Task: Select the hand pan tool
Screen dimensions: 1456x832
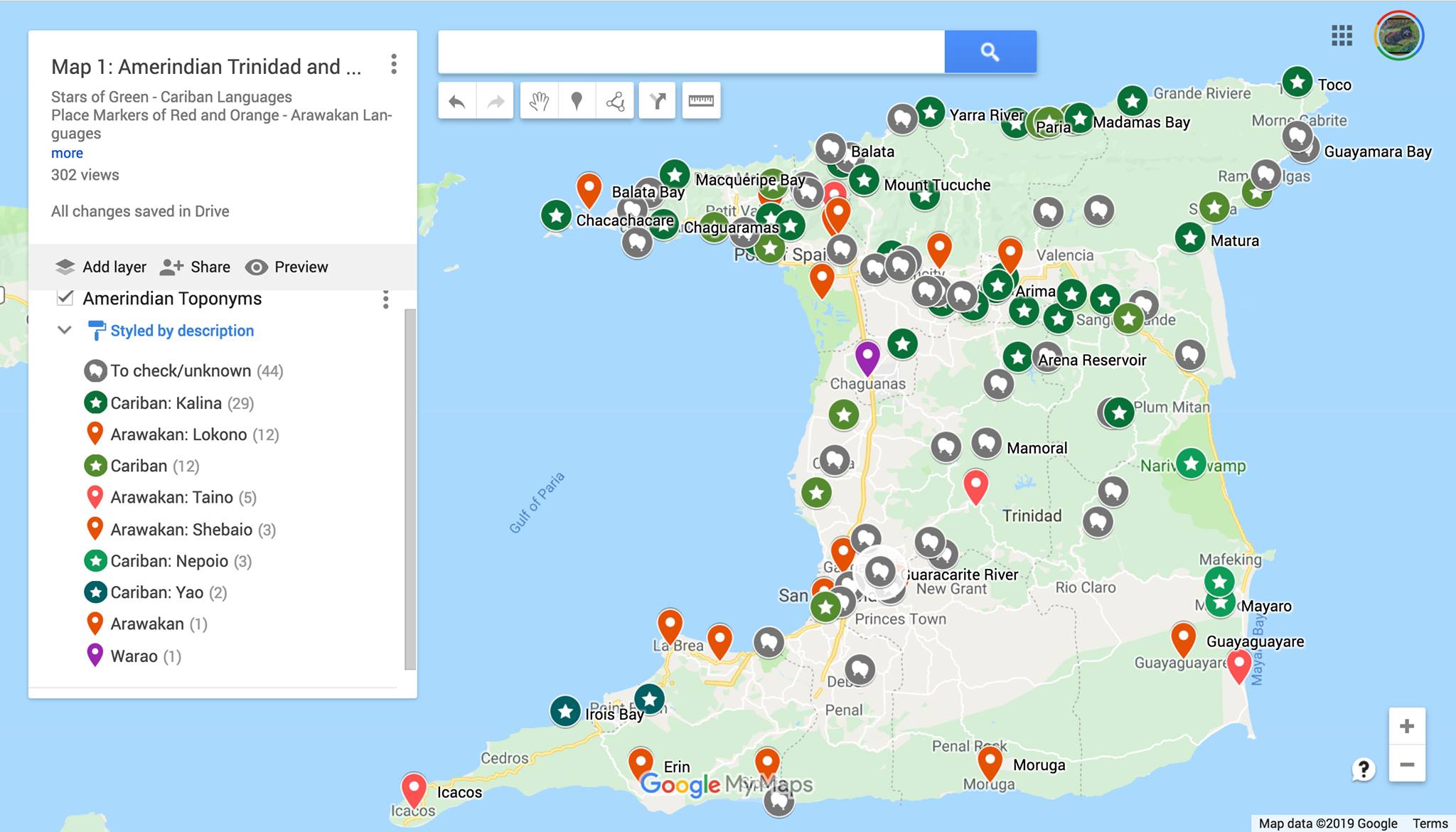Action: 539,102
